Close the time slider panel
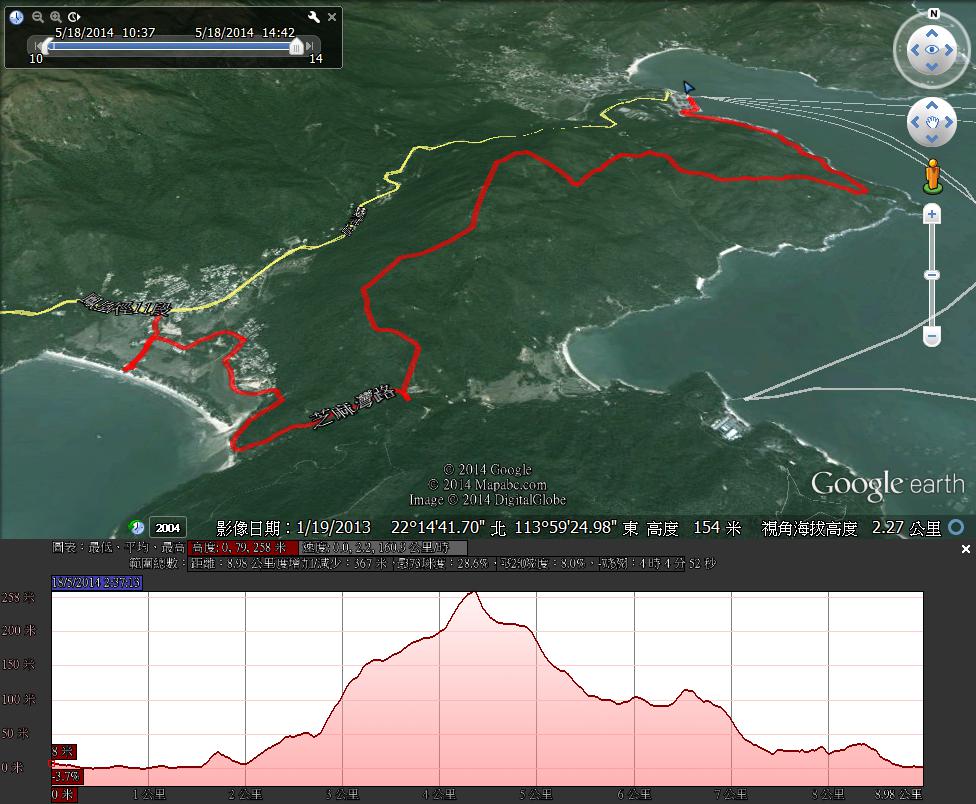The height and width of the screenshot is (804, 976). (x=332, y=17)
